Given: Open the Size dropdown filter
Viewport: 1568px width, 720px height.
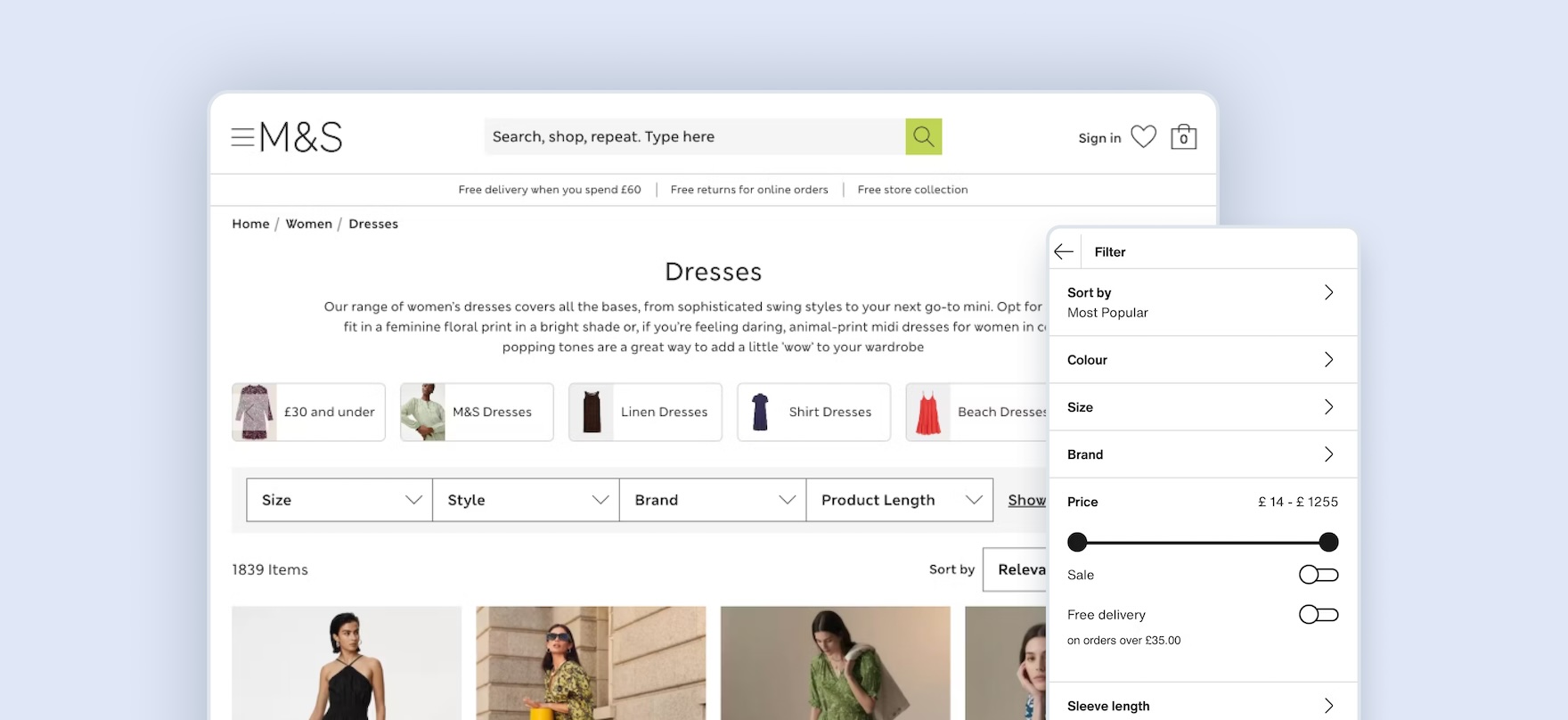Looking at the screenshot, I should point(339,500).
